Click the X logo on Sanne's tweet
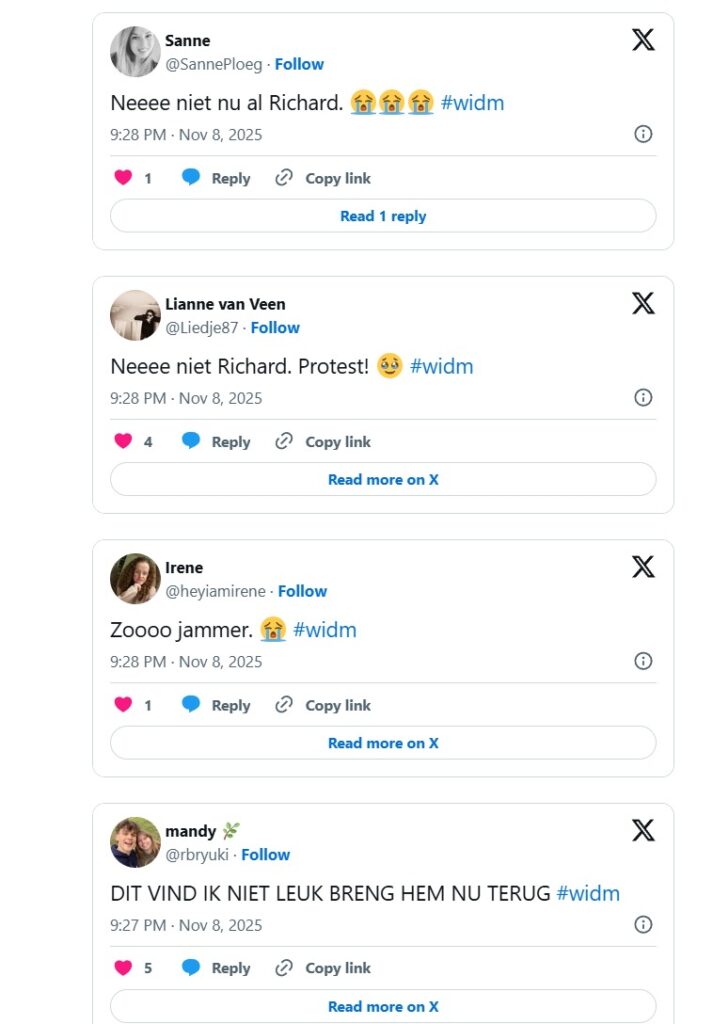The image size is (713, 1024). 643,40
